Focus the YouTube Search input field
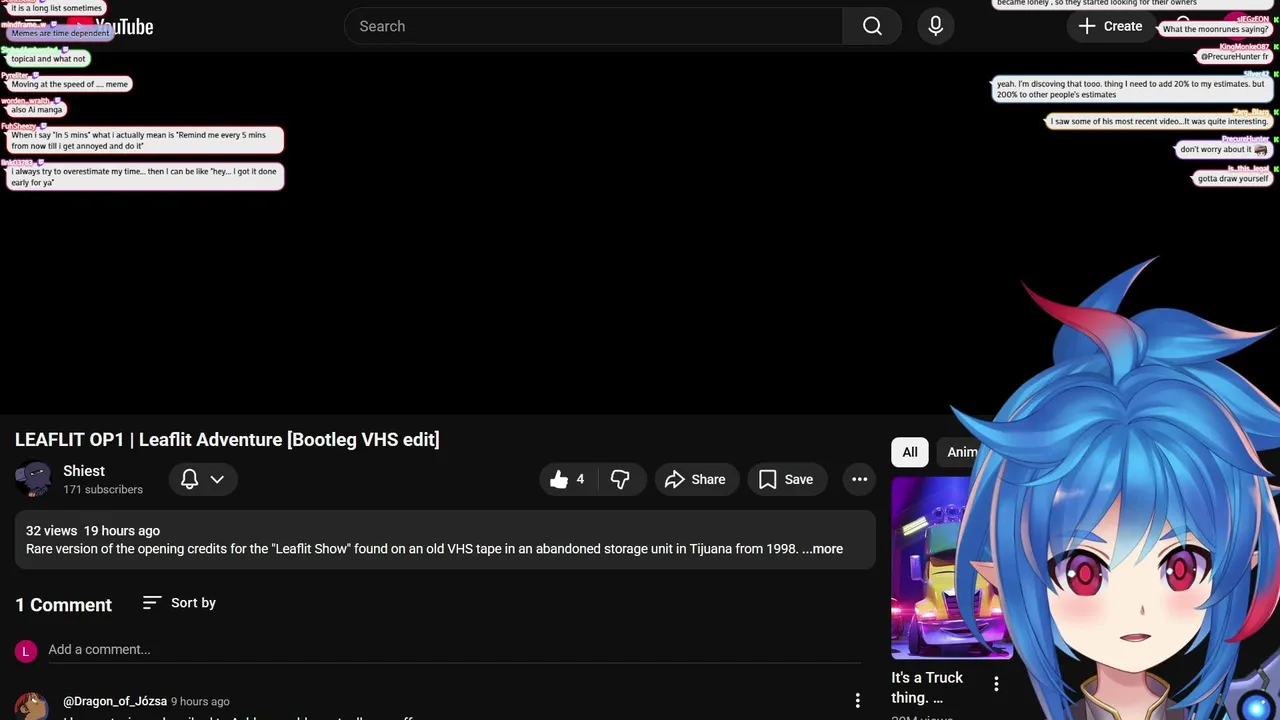The image size is (1280, 720). click(594, 26)
